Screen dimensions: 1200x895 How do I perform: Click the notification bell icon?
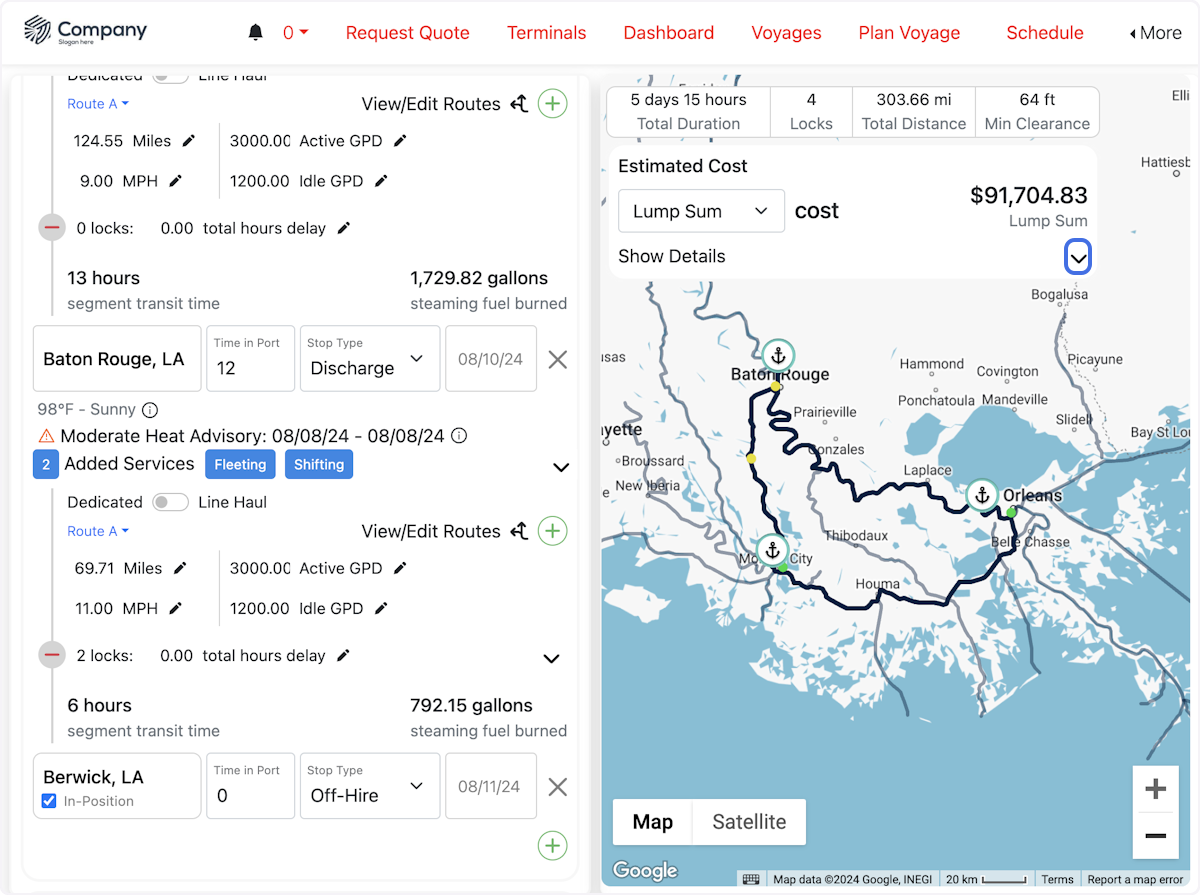(x=255, y=33)
